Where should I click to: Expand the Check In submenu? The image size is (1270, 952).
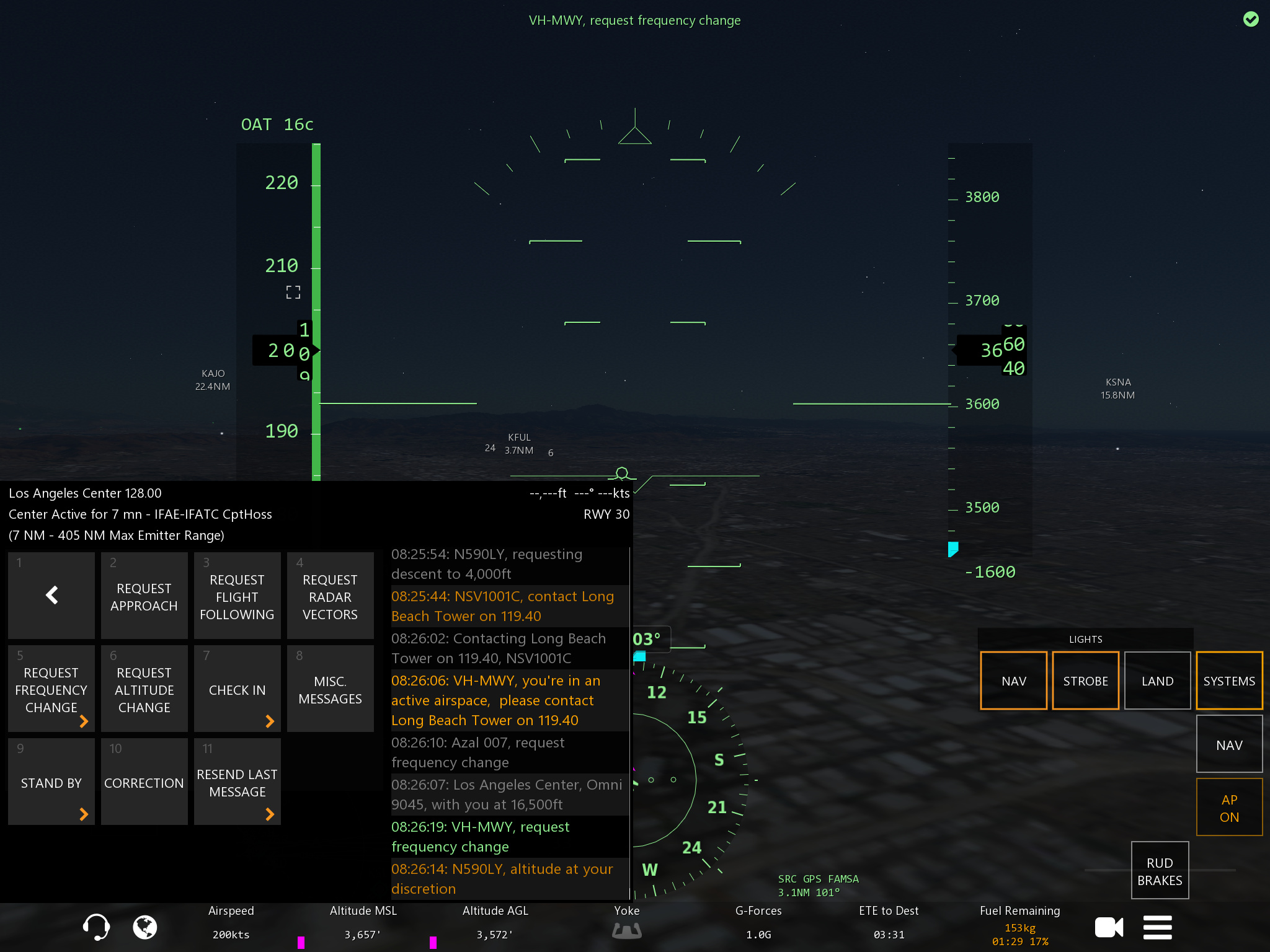[238, 689]
